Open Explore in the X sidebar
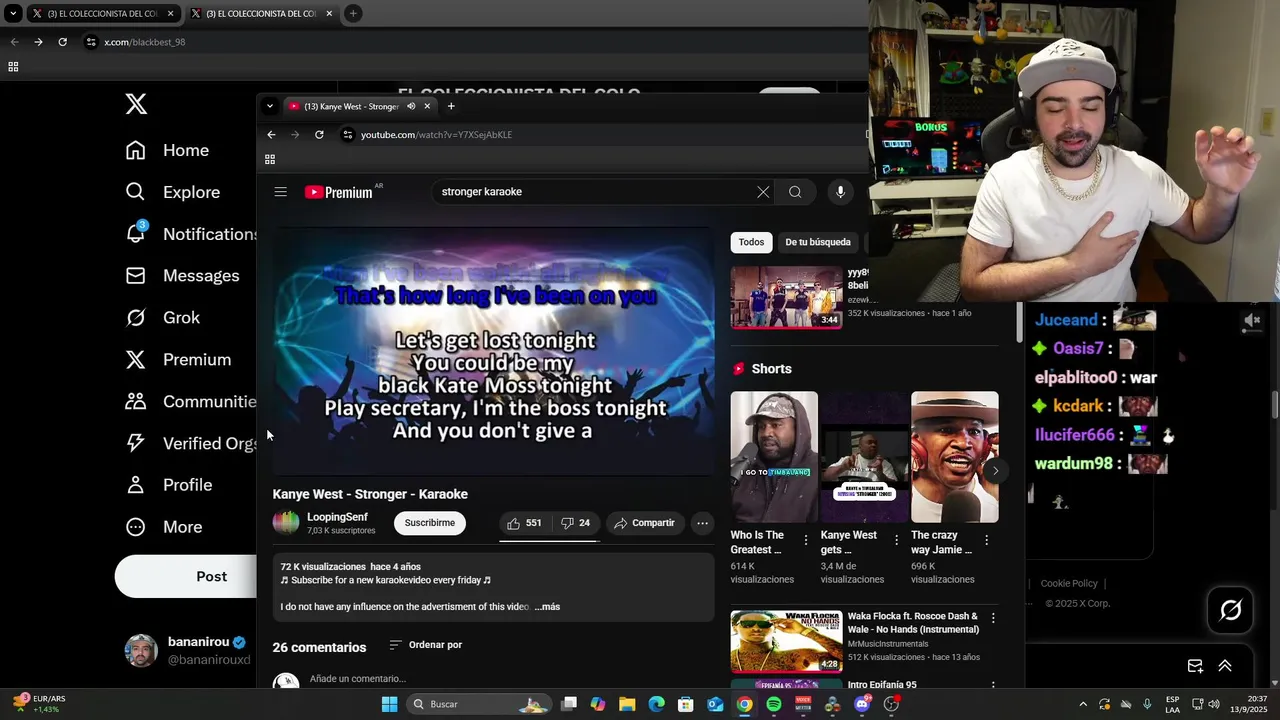 click(172, 192)
